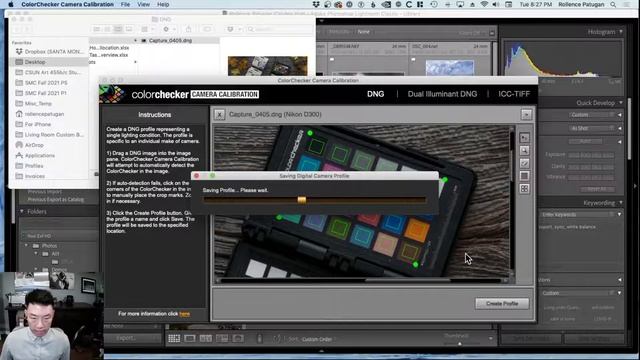Image resolution: width=640 pixels, height=360 pixels.
Task: Collapse the Histogram panel in Lightroom
Action: pyautogui.click(x=621, y=31)
